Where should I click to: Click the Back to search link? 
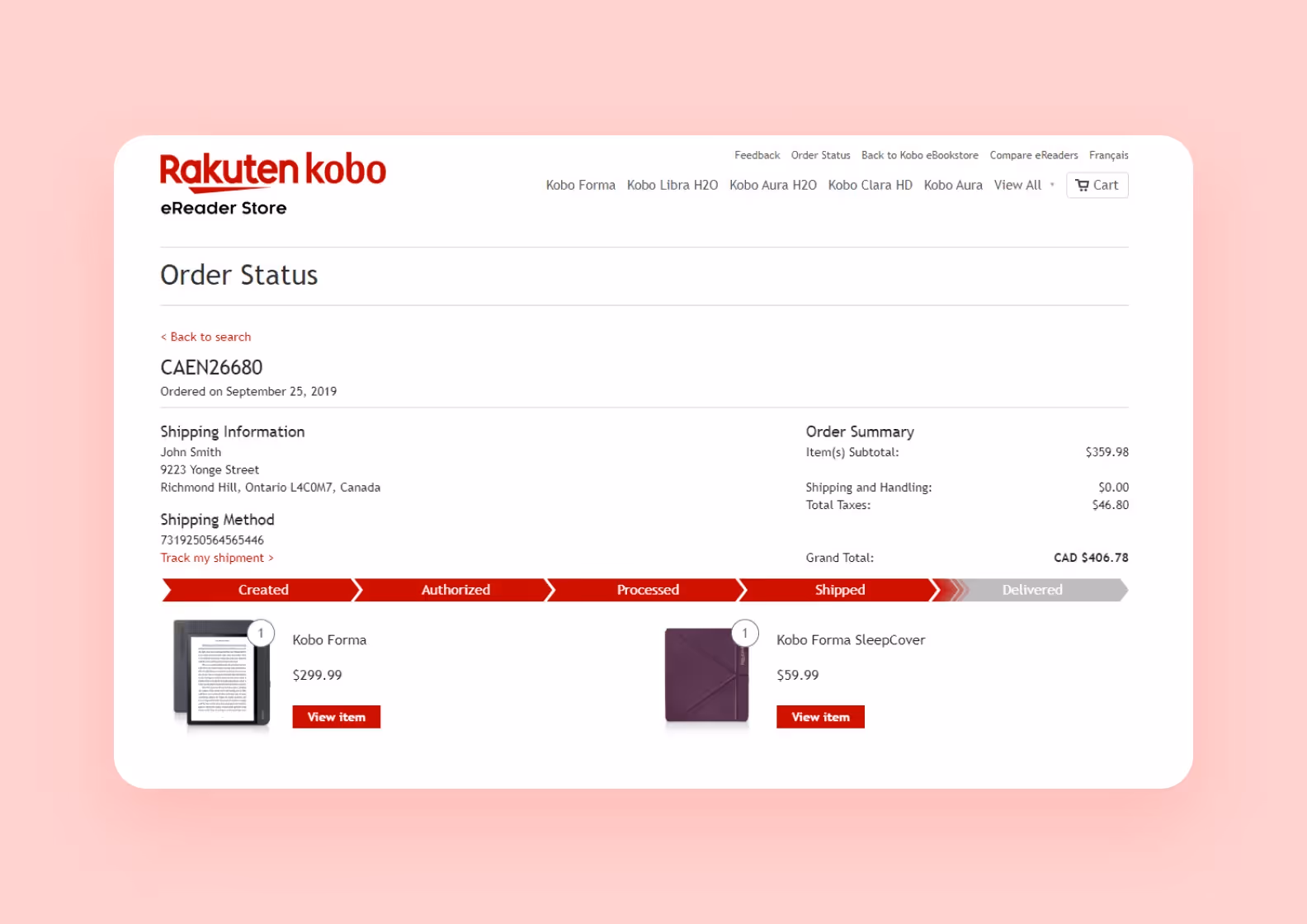205,337
